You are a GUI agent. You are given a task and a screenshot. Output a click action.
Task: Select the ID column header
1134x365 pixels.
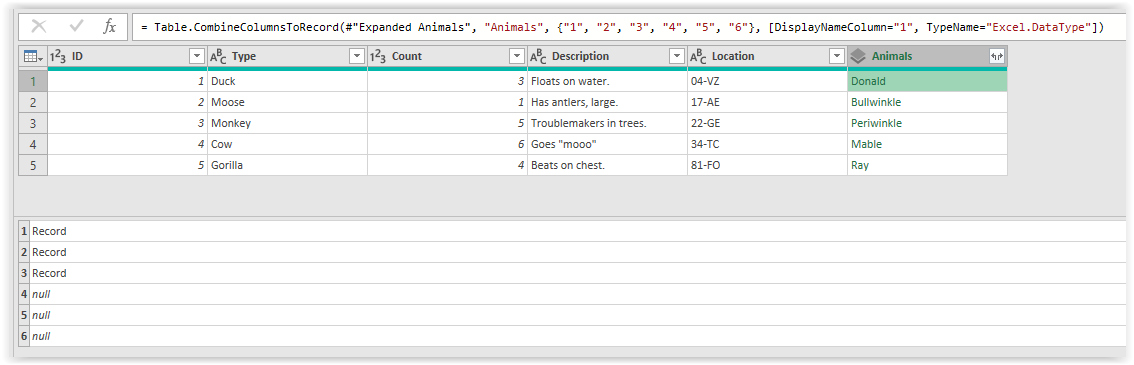point(127,56)
